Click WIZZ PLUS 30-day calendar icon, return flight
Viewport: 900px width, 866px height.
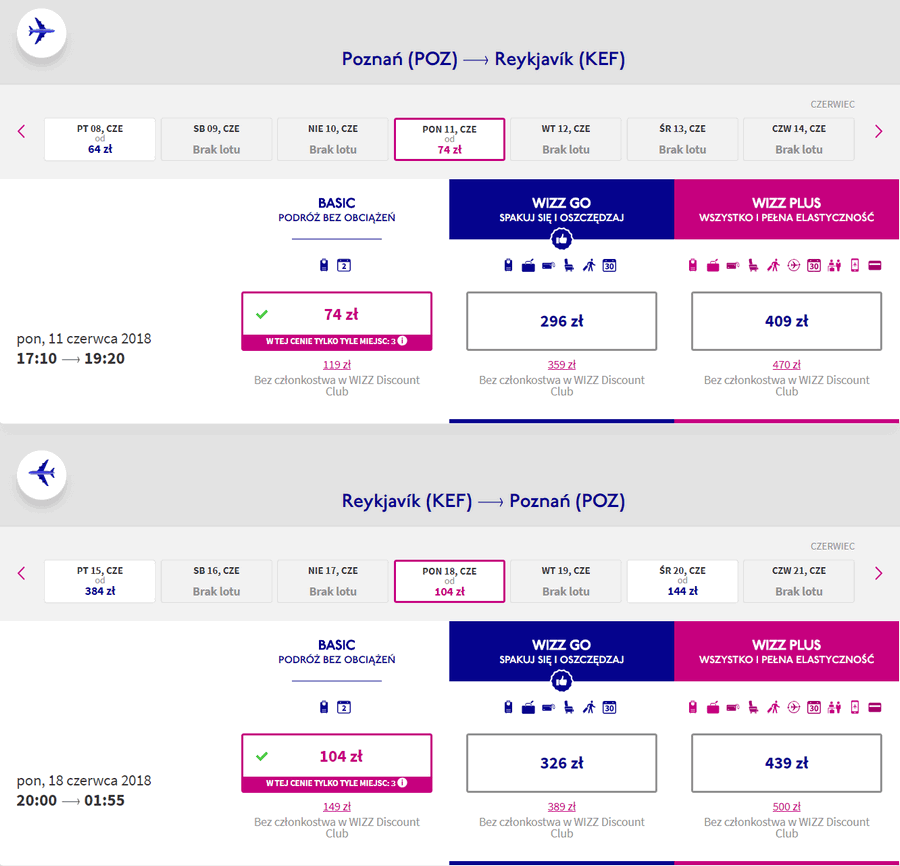tap(814, 708)
